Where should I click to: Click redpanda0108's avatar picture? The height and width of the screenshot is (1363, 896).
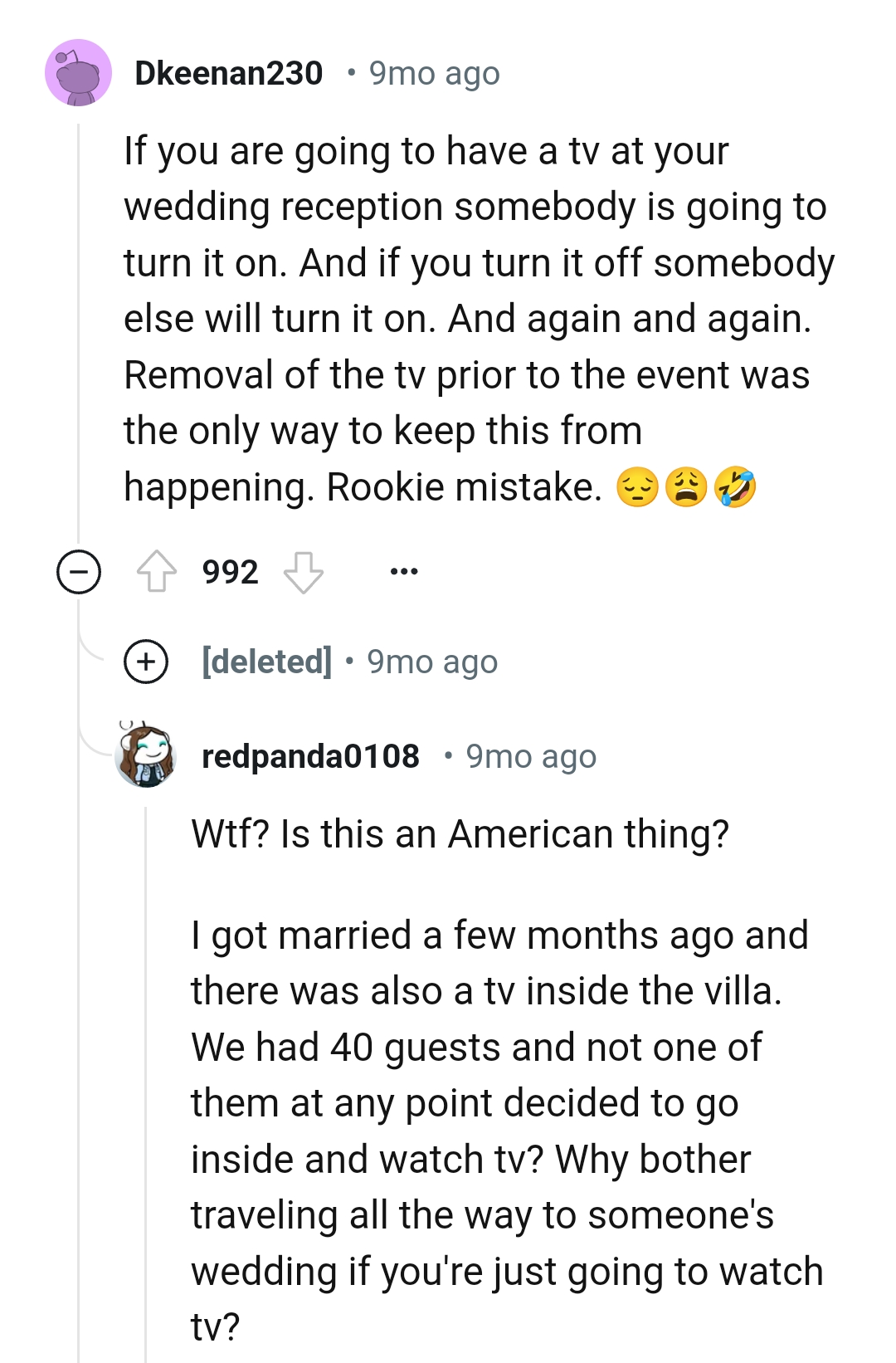[x=146, y=755]
